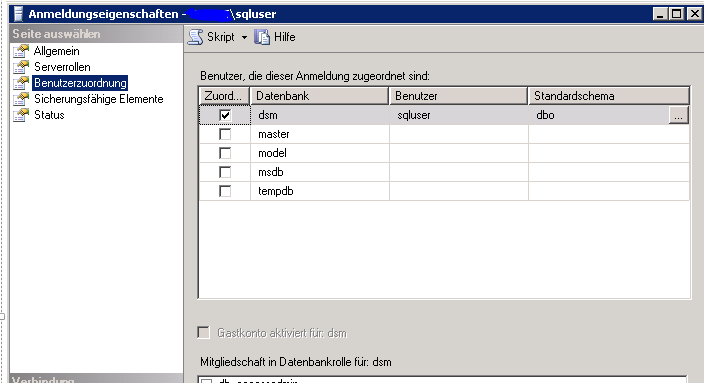Open the Skript dropdown arrow
This screenshot has width=704, height=383.
click(244, 37)
